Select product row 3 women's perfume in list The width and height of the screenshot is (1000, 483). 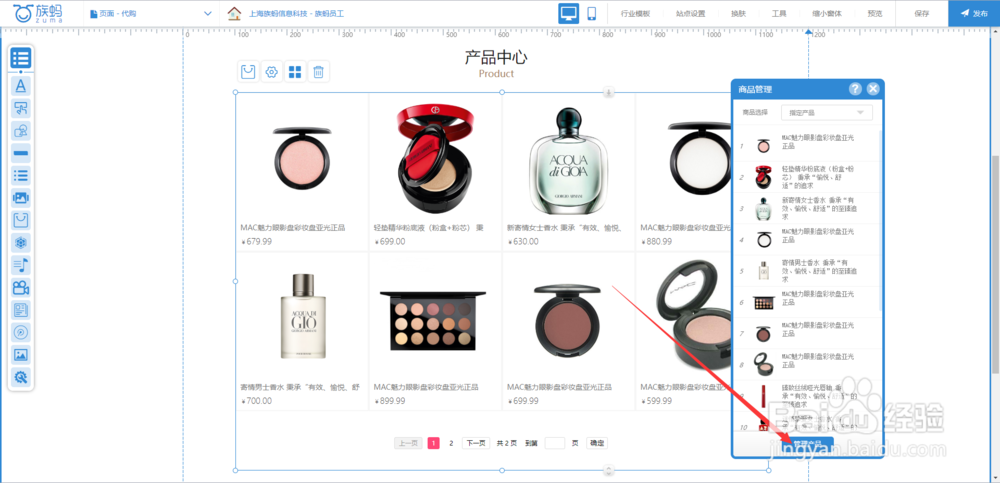pos(806,208)
